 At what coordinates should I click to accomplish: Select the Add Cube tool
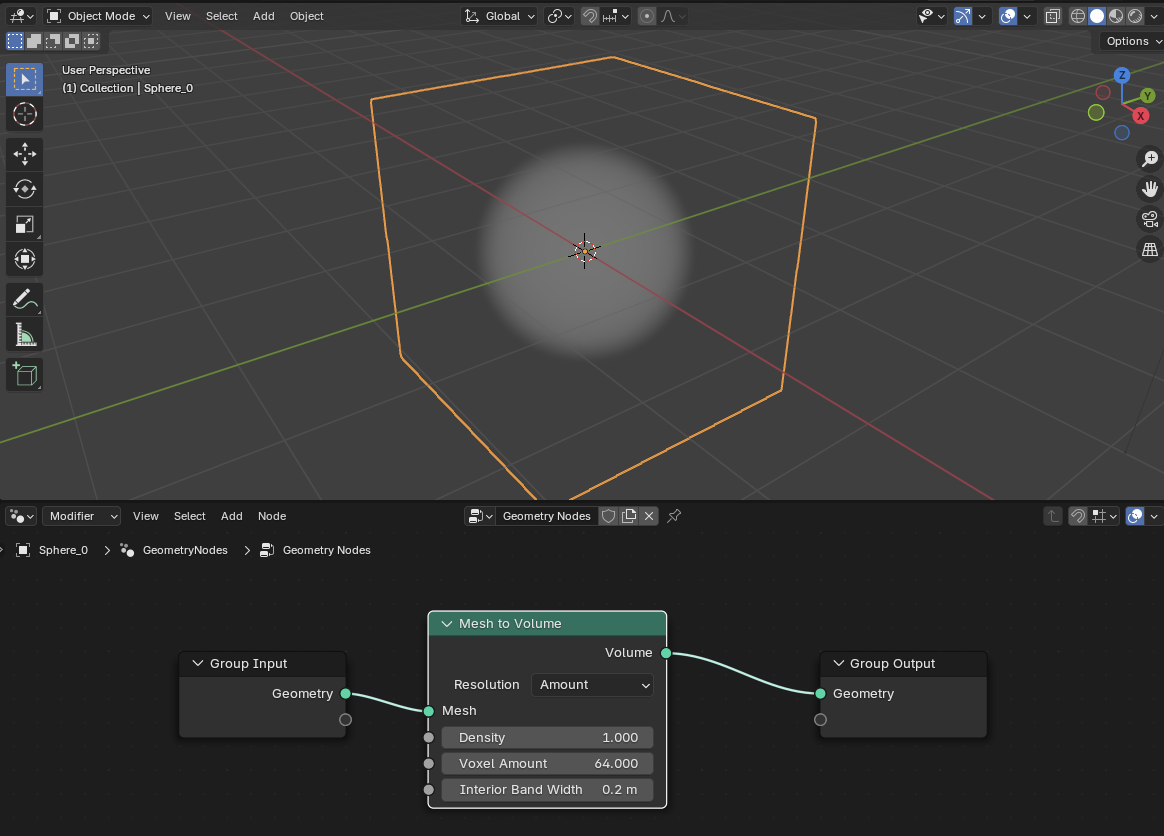(24, 374)
